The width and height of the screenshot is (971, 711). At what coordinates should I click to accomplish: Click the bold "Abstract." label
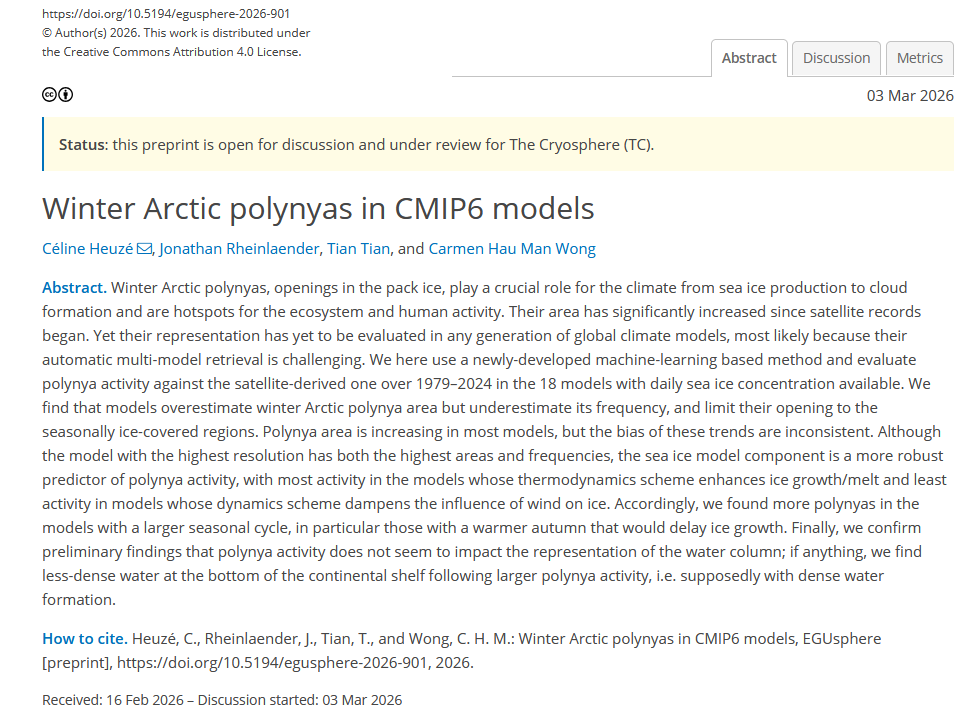[74, 288]
